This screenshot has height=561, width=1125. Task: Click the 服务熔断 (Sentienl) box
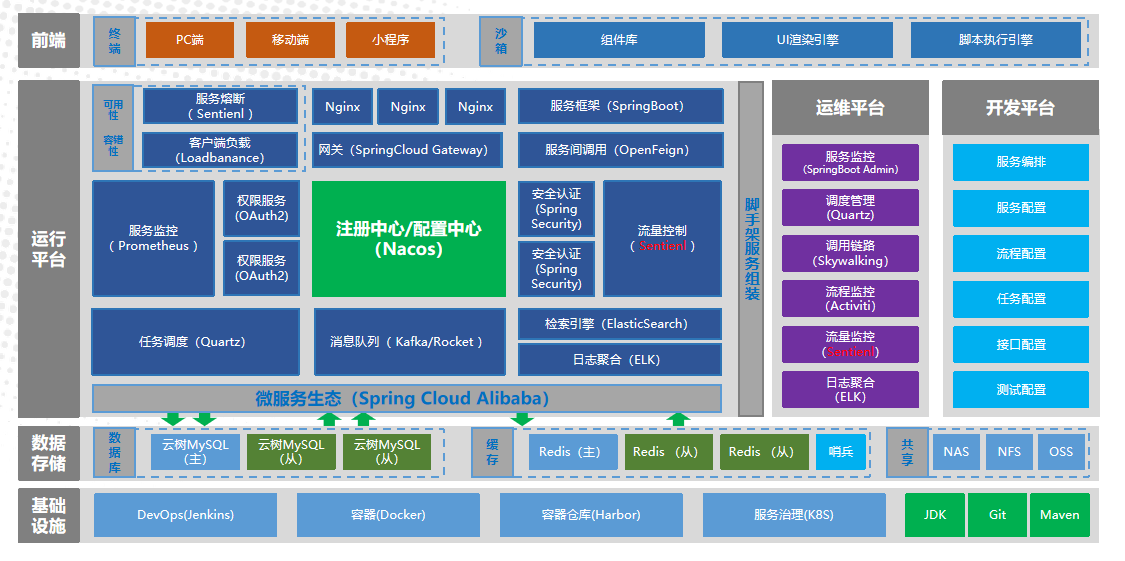pos(220,106)
